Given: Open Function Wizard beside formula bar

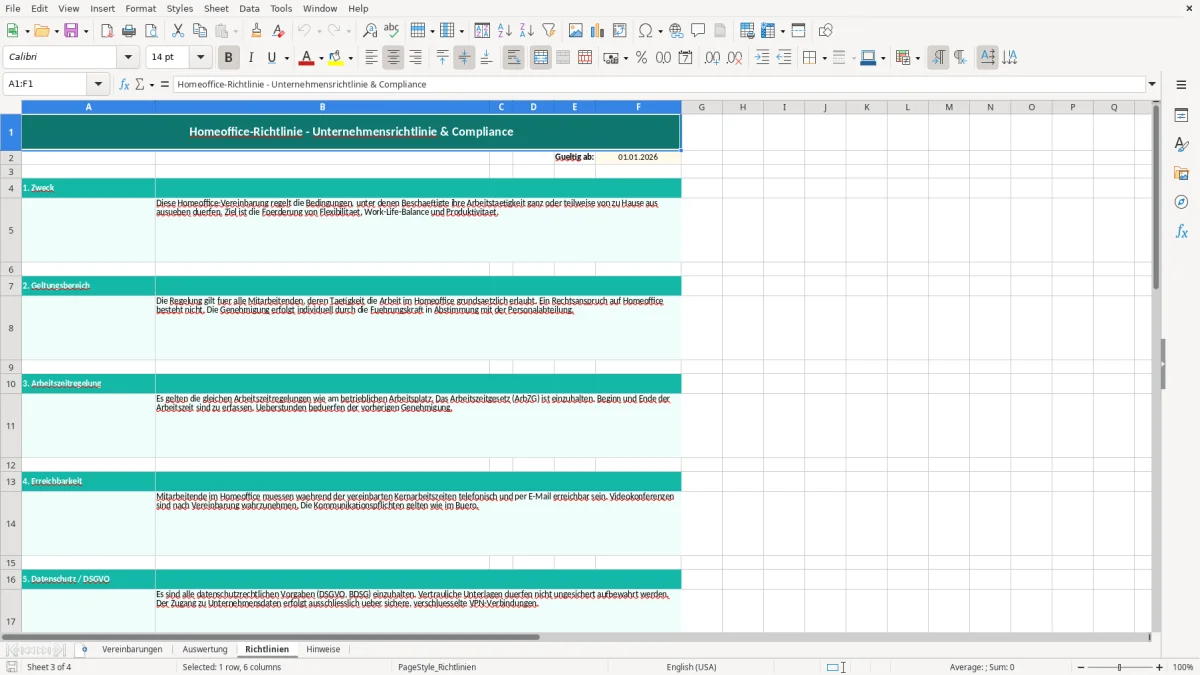Looking at the screenshot, I should click(x=124, y=85).
